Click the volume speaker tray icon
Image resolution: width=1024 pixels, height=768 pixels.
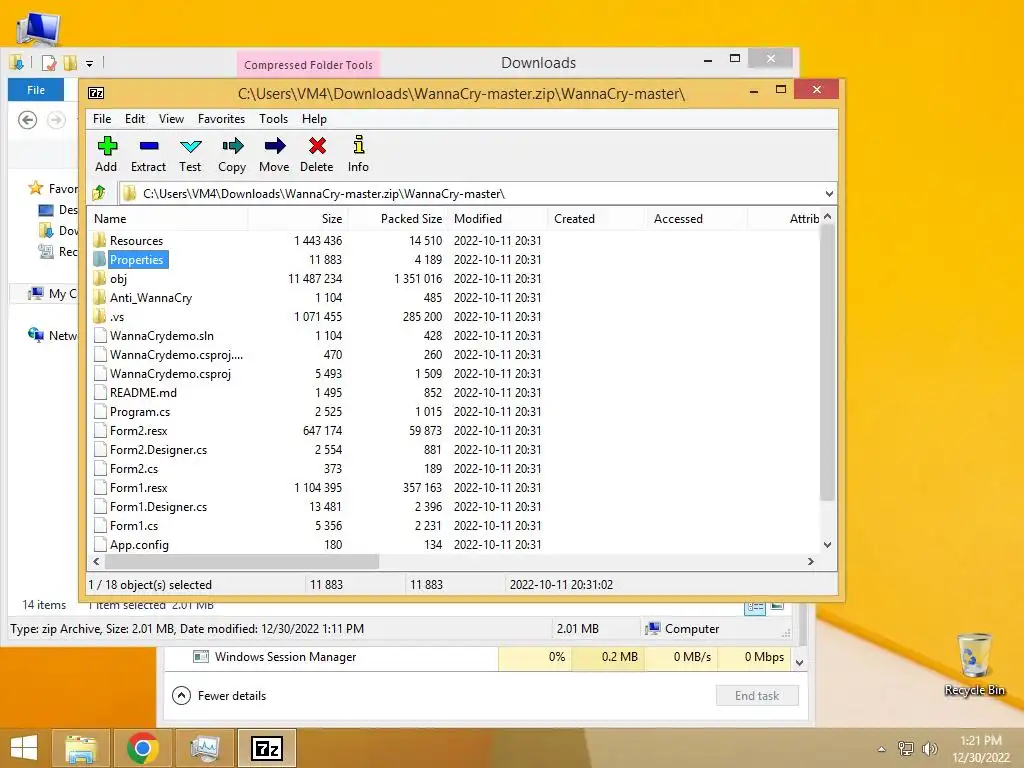[x=929, y=748]
